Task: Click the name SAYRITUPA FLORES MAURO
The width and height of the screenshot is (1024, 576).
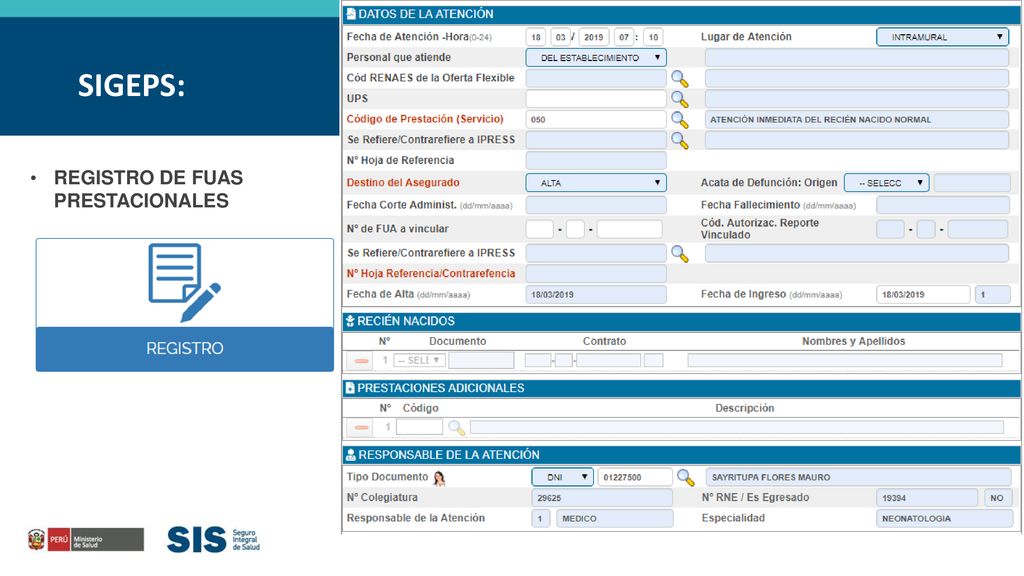Action: tap(771, 477)
